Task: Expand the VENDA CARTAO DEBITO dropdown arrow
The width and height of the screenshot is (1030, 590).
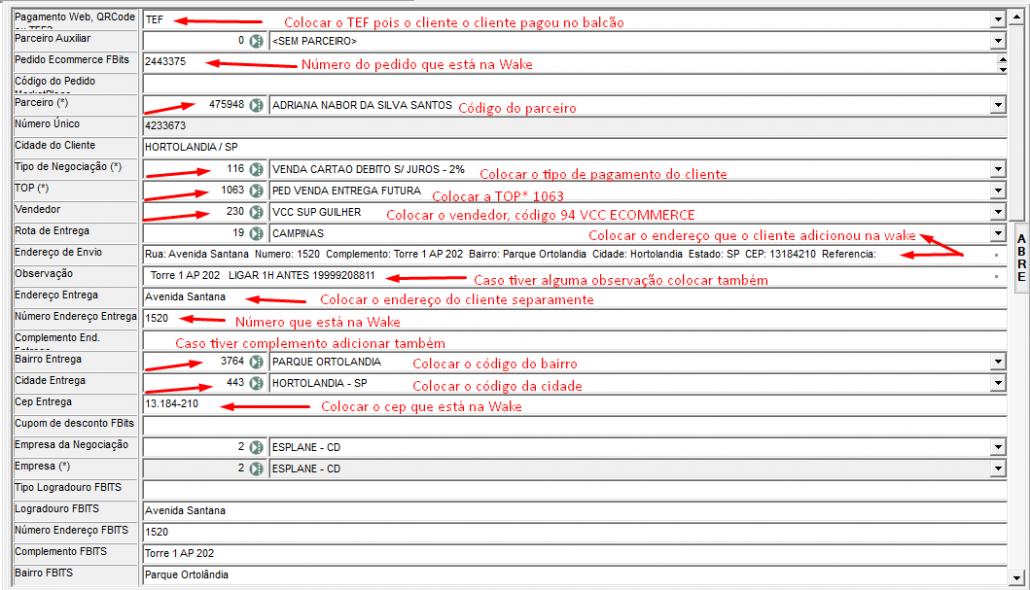Action: pyautogui.click(x=997, y=169)
